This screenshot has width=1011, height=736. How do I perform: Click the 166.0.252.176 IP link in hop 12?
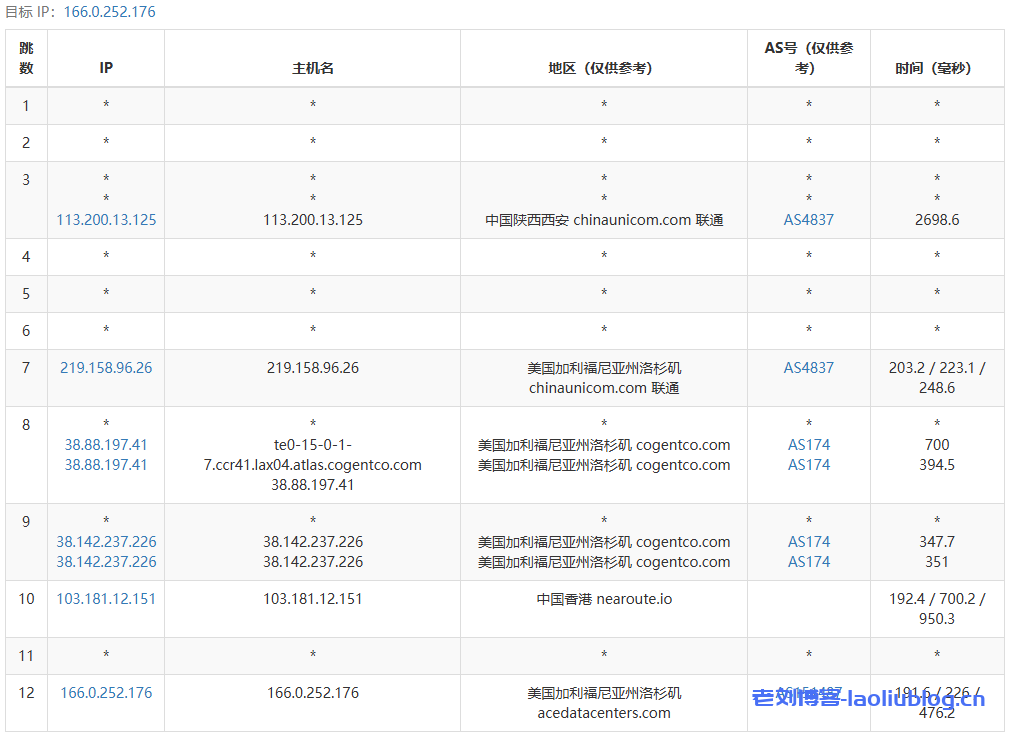(106, 693)
